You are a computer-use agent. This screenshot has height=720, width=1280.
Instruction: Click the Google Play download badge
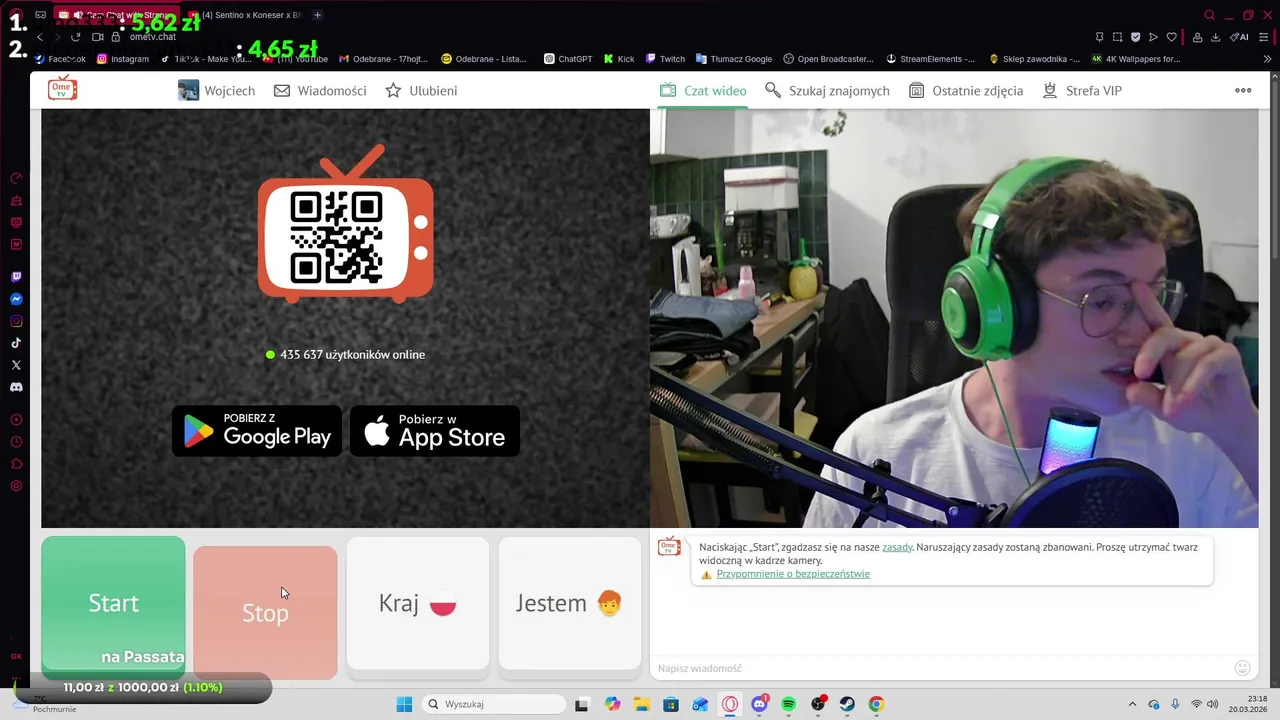coord(257,431)
